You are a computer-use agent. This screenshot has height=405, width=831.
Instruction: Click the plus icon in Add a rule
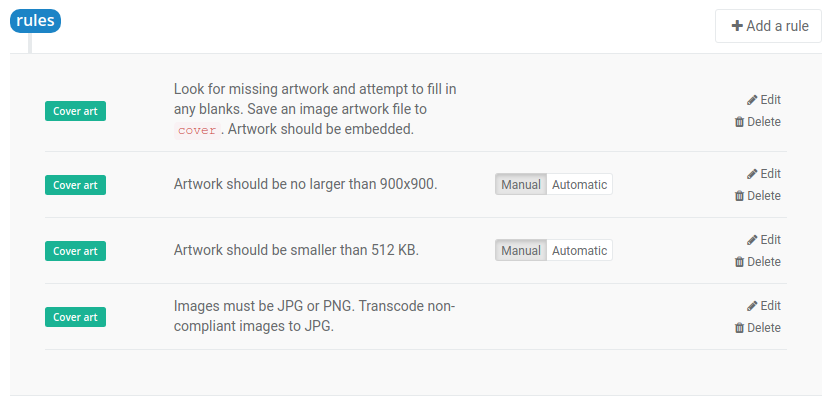(737, 26)
